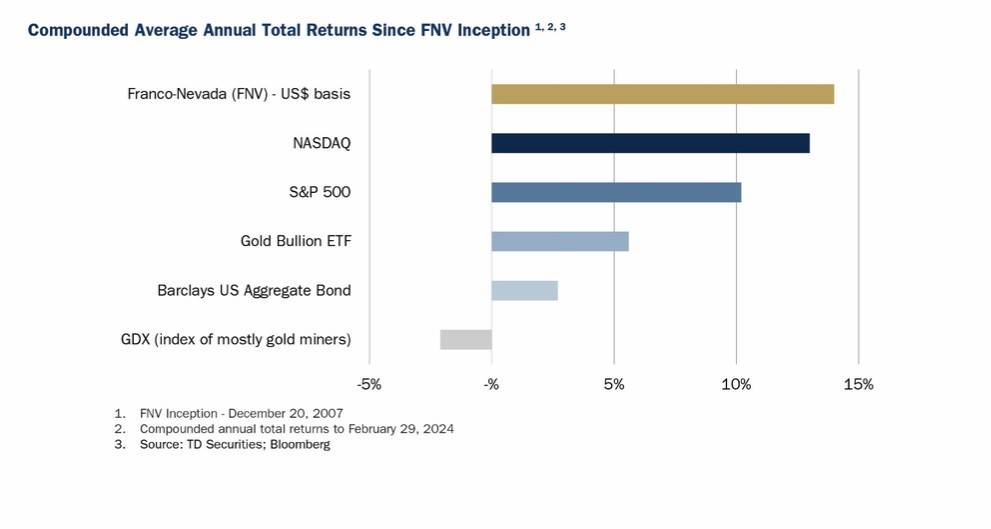Click the -5% axis tick label
The height and width of the screenshot is (529, 991).
369,384
